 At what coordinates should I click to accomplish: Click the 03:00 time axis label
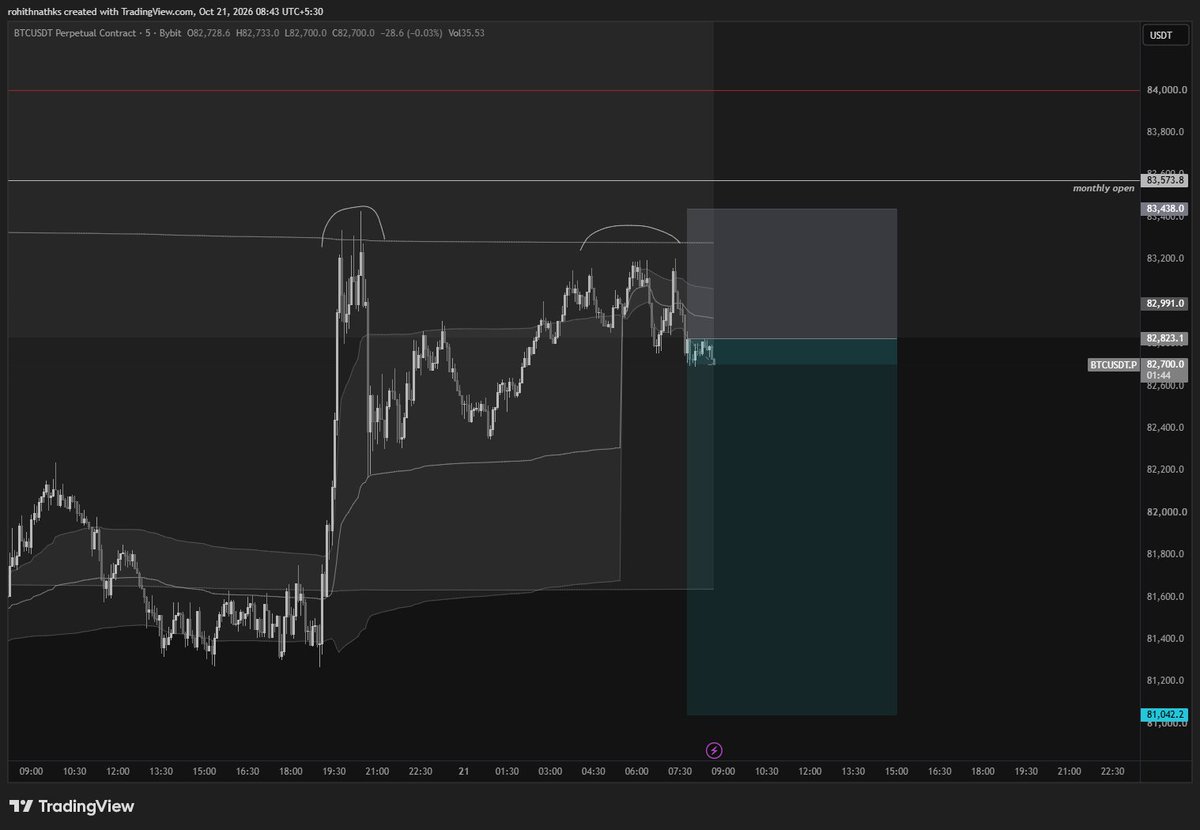click(x=550, y=771)
